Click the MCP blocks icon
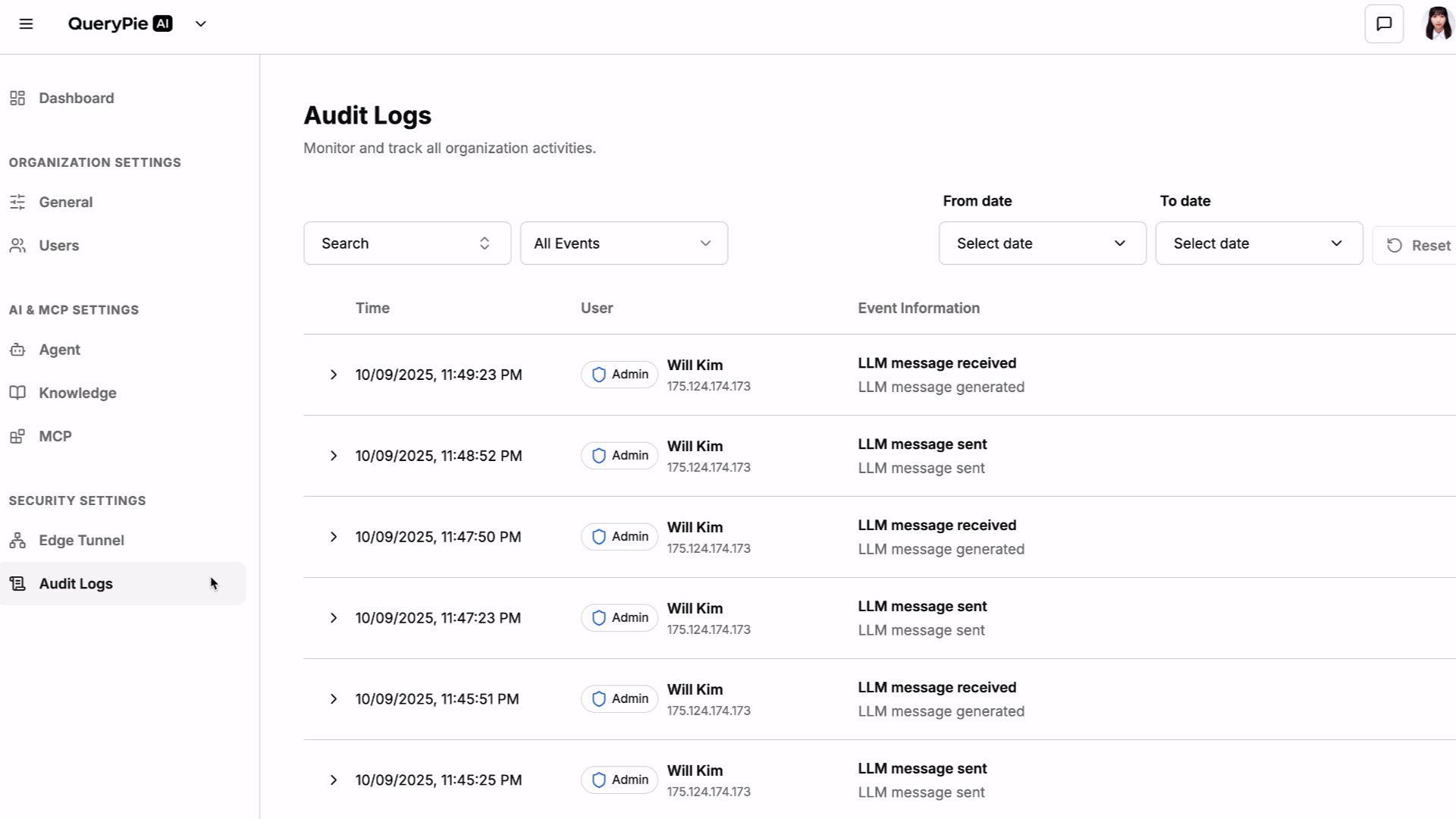 click(17, 436)
